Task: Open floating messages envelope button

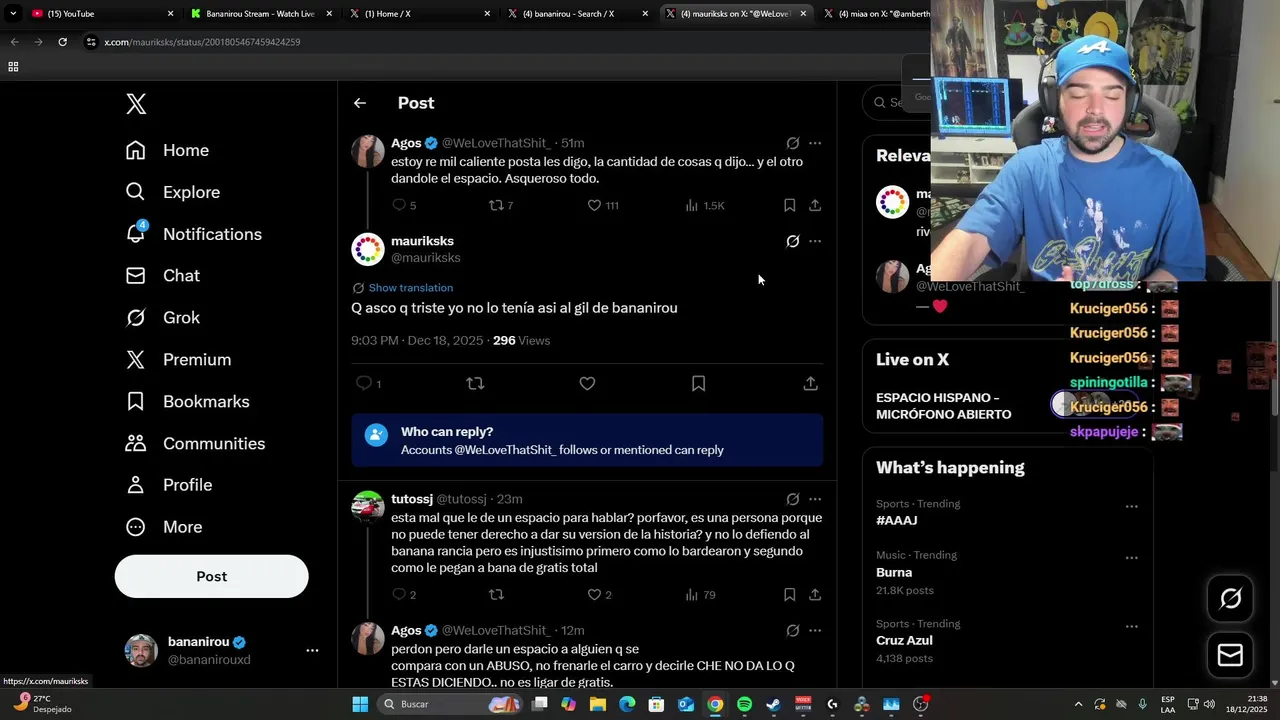Action: [1230, 655]
